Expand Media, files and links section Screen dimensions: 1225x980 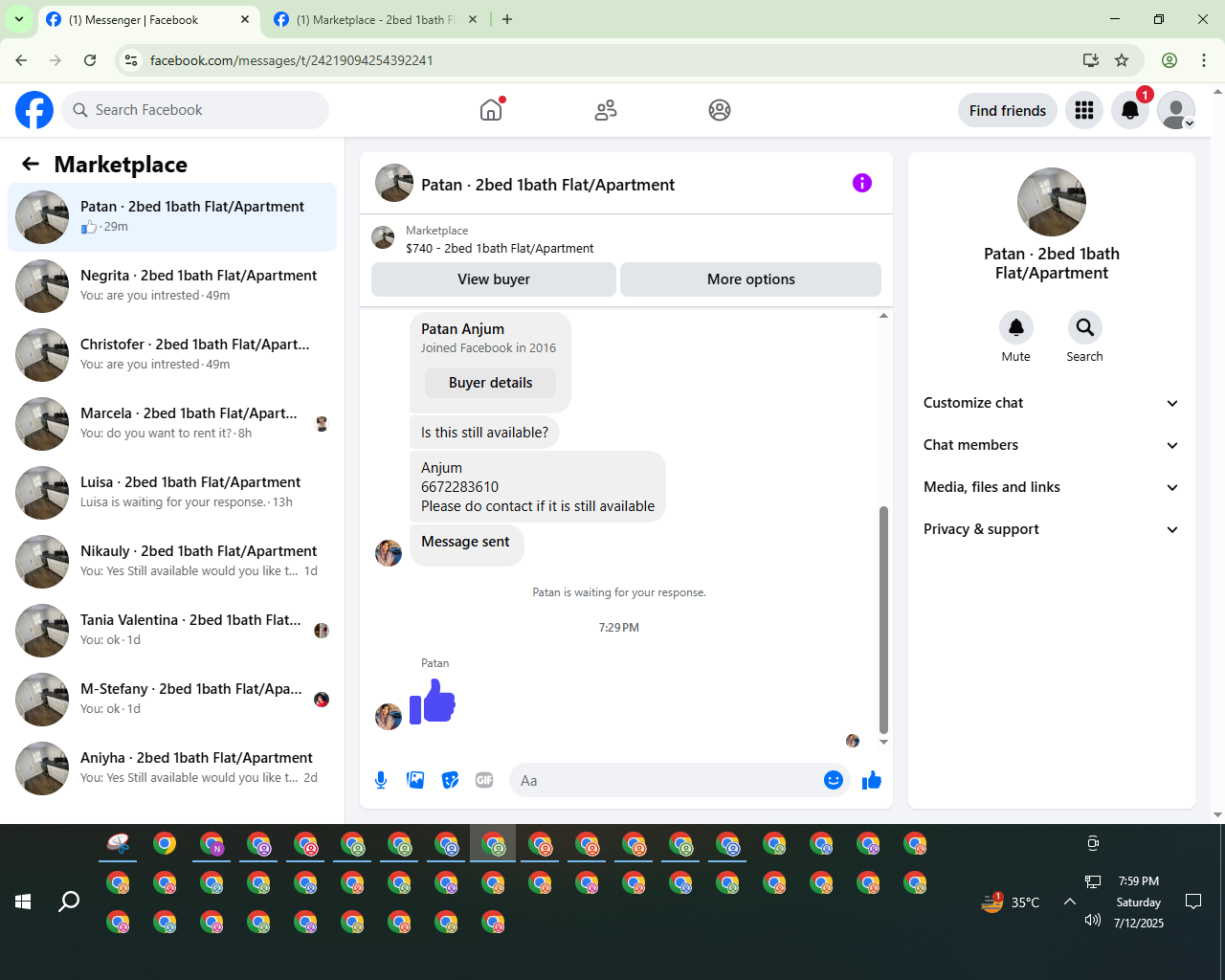[1051, 487]
